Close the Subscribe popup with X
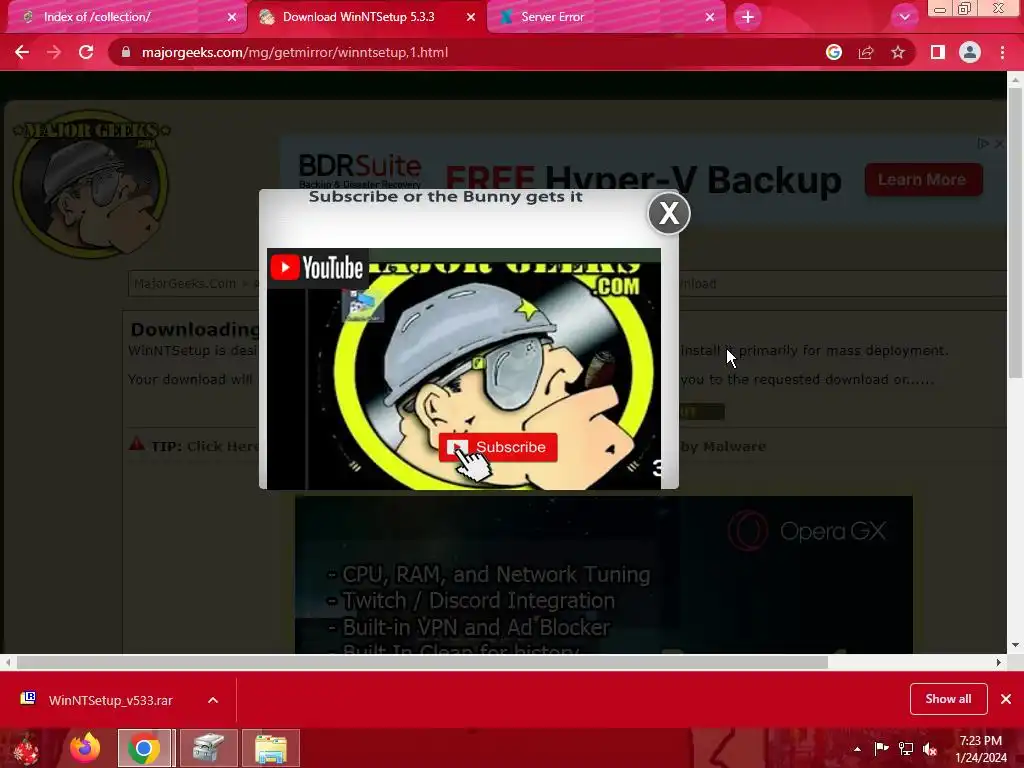This screenshot has height=768, width=1024. click(x=669, y=213)
